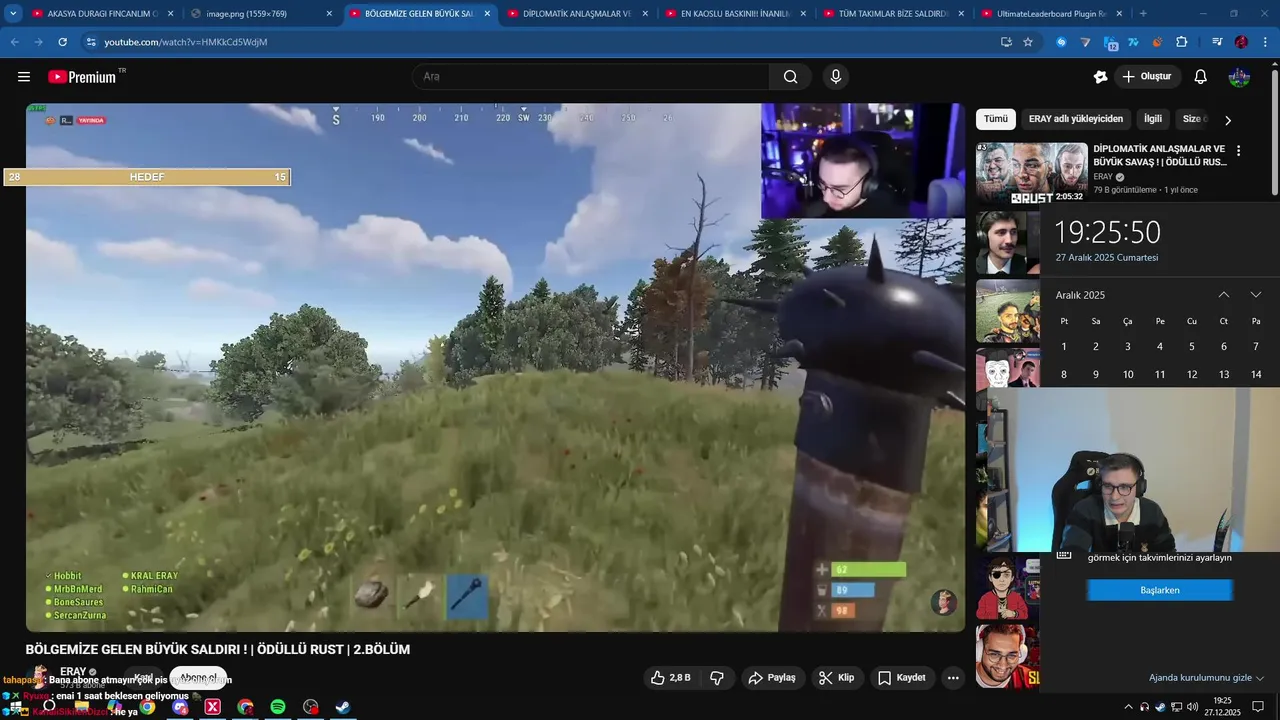This screenshot has width=1280, height=720.
Task: Open Chrome tab search dropdown
Action: [x=13, y=14]
